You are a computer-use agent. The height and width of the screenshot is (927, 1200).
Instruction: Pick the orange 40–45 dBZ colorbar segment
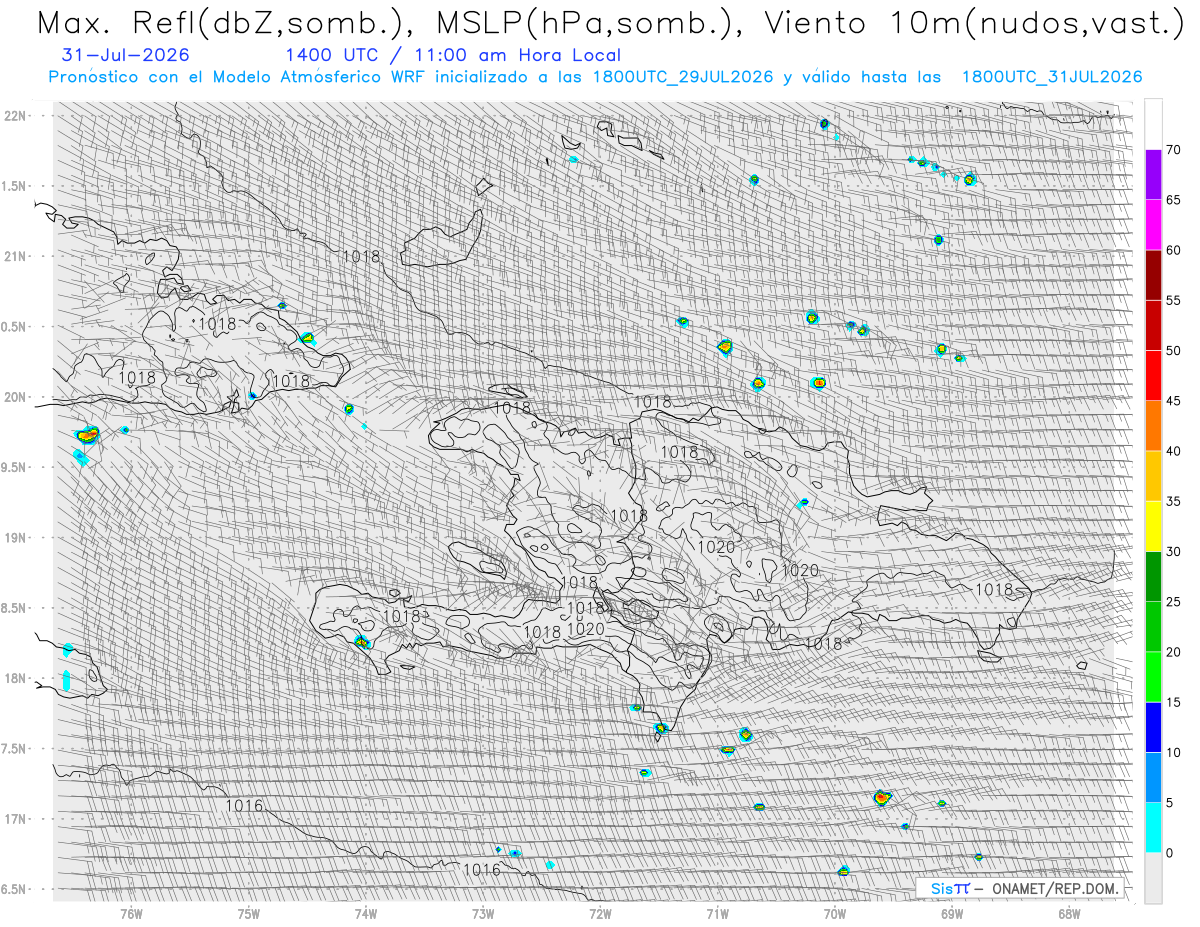(1153, 426)
